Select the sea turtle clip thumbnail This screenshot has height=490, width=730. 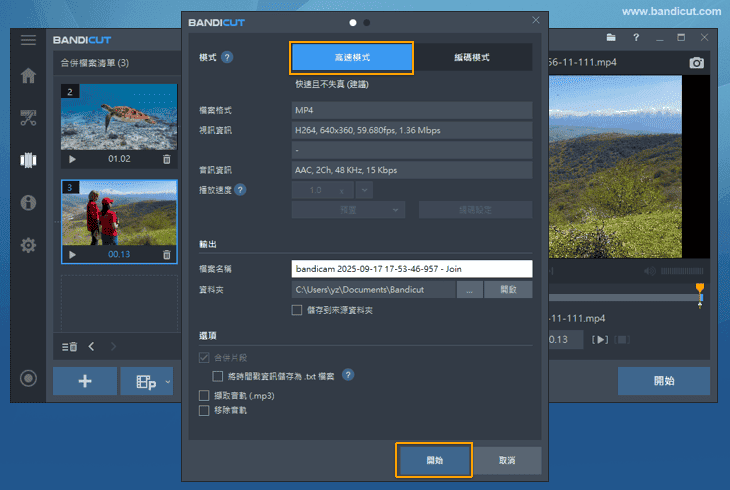(x=119, y=117)
